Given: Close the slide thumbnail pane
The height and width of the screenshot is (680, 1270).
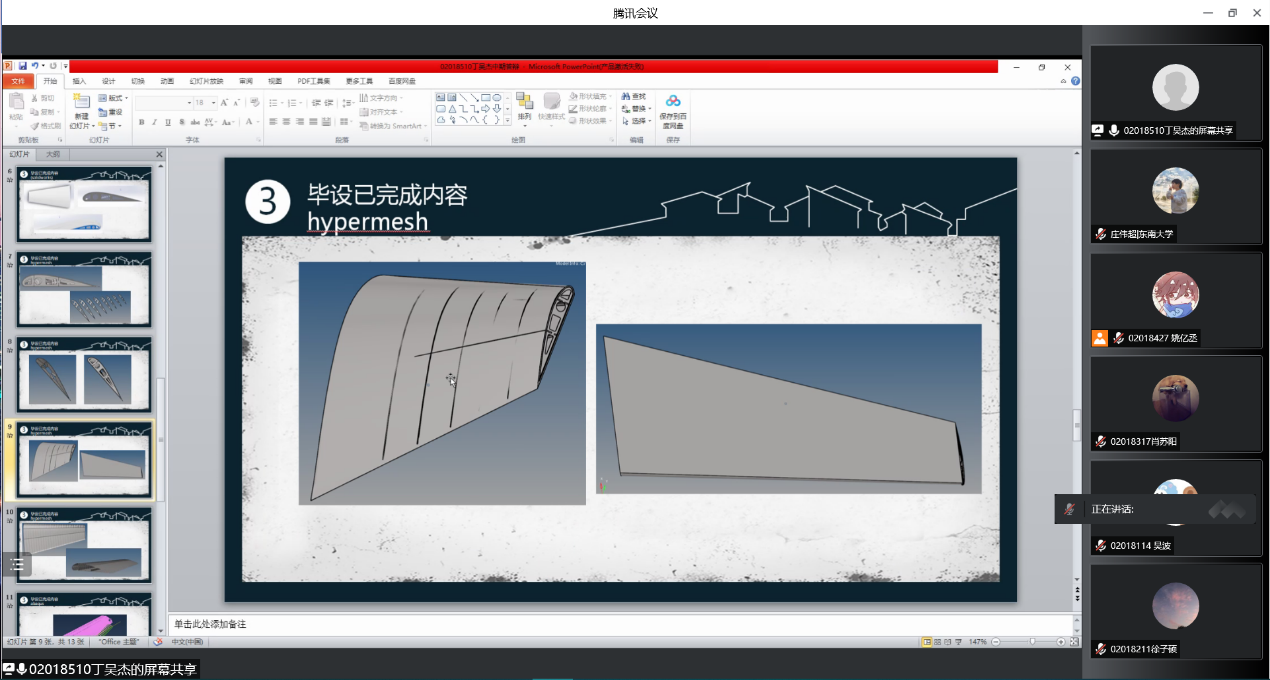Looking at the screenshot, I should tap(159, 155).
